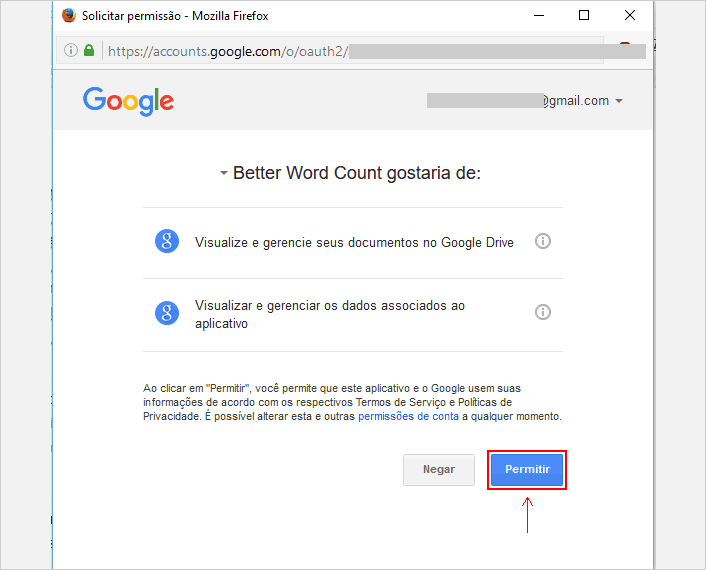Click the Google logo

tap(128, 101)
